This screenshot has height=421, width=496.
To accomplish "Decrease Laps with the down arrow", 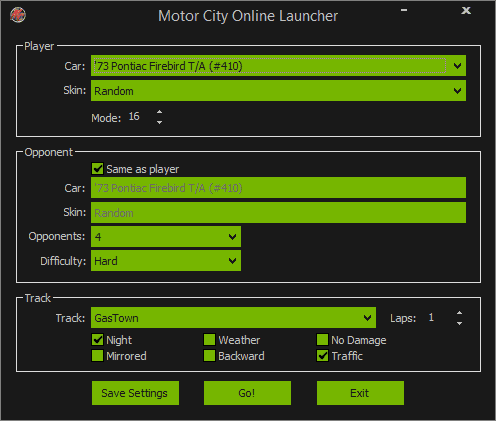I will pos(459,323).
